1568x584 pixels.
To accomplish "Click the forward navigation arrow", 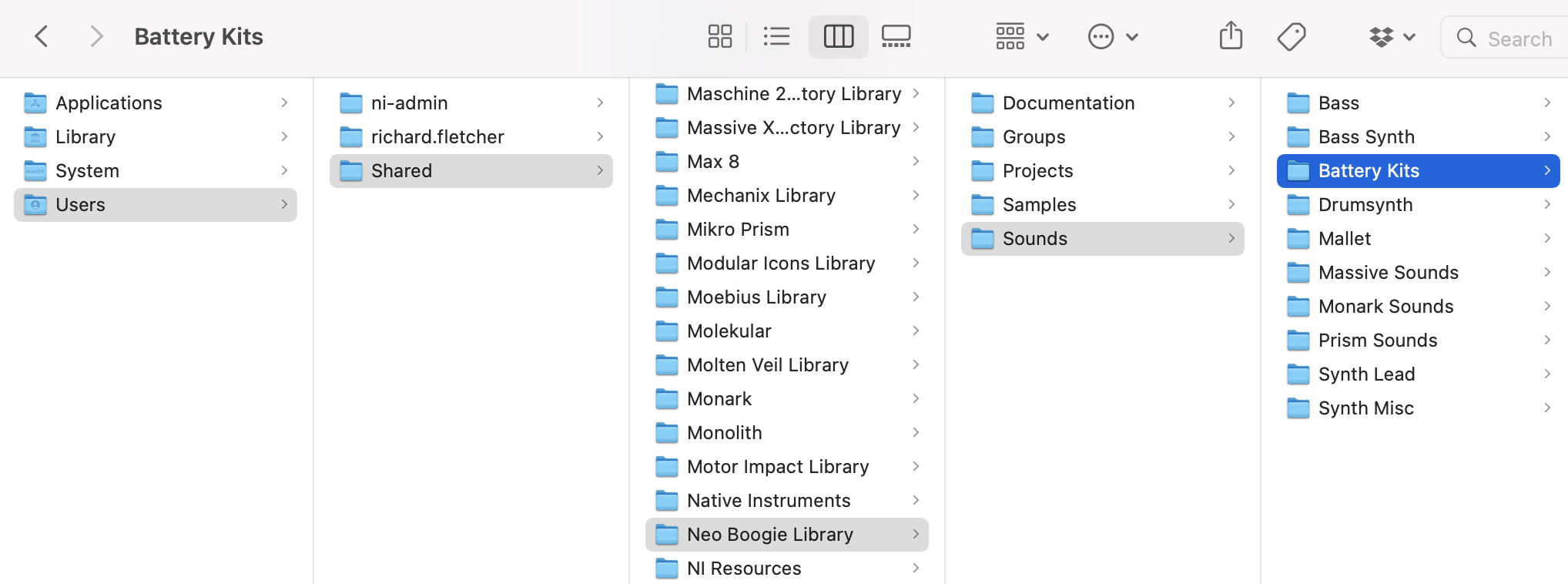I will [95, 36].
